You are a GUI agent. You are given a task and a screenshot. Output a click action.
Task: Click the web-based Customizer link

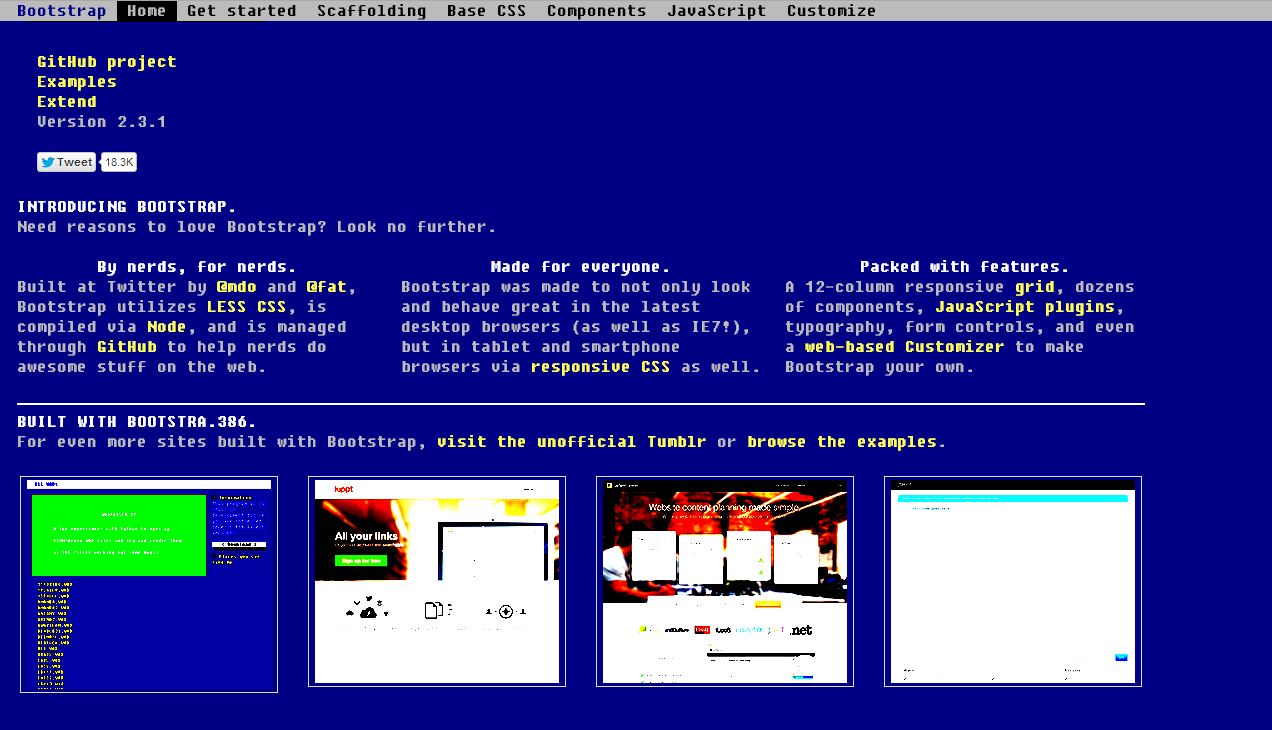click(904, 347)
